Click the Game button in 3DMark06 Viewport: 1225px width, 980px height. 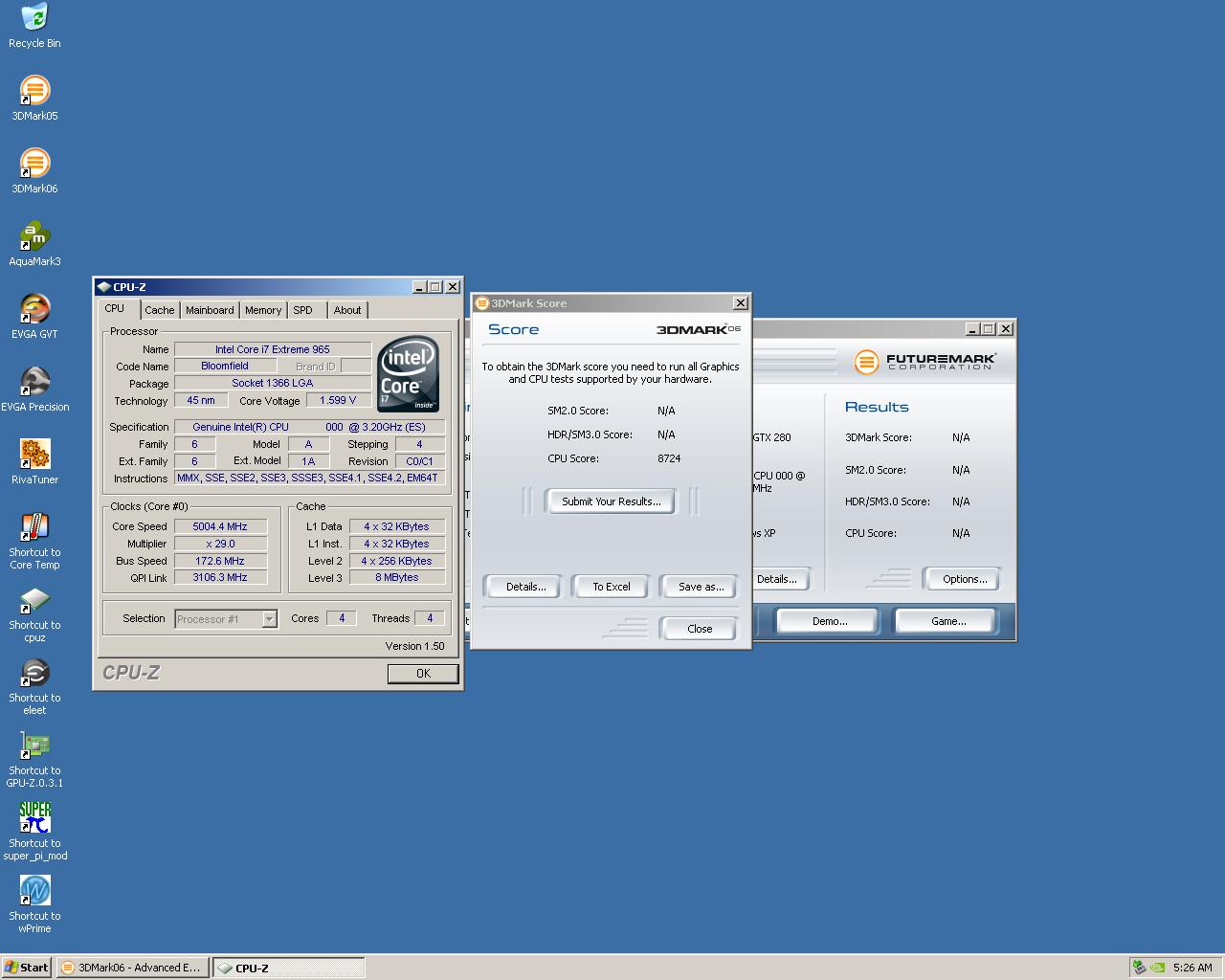[x=947, y=621]
